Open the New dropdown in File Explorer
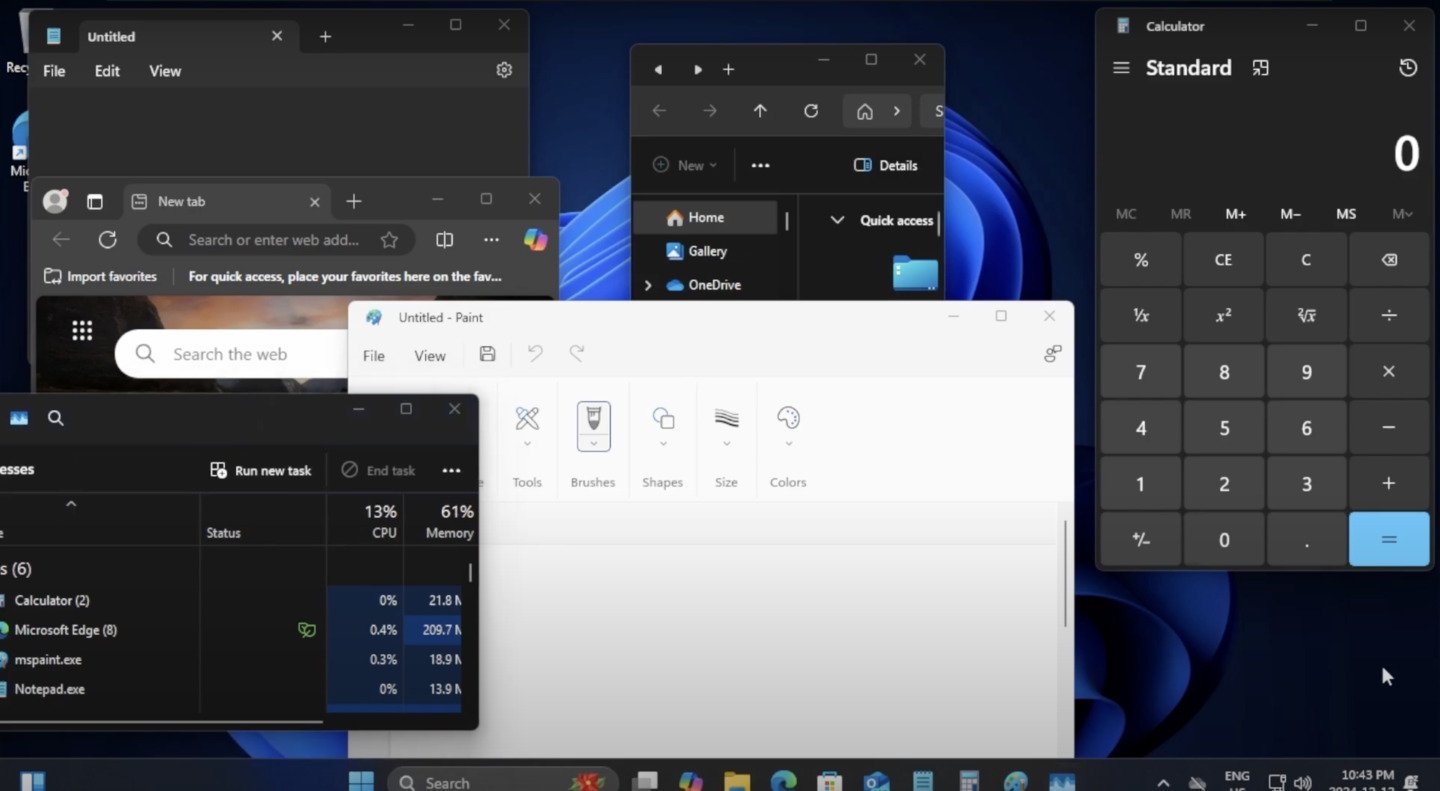Screen dimensions: 1440x791 (x=684, y=165)
